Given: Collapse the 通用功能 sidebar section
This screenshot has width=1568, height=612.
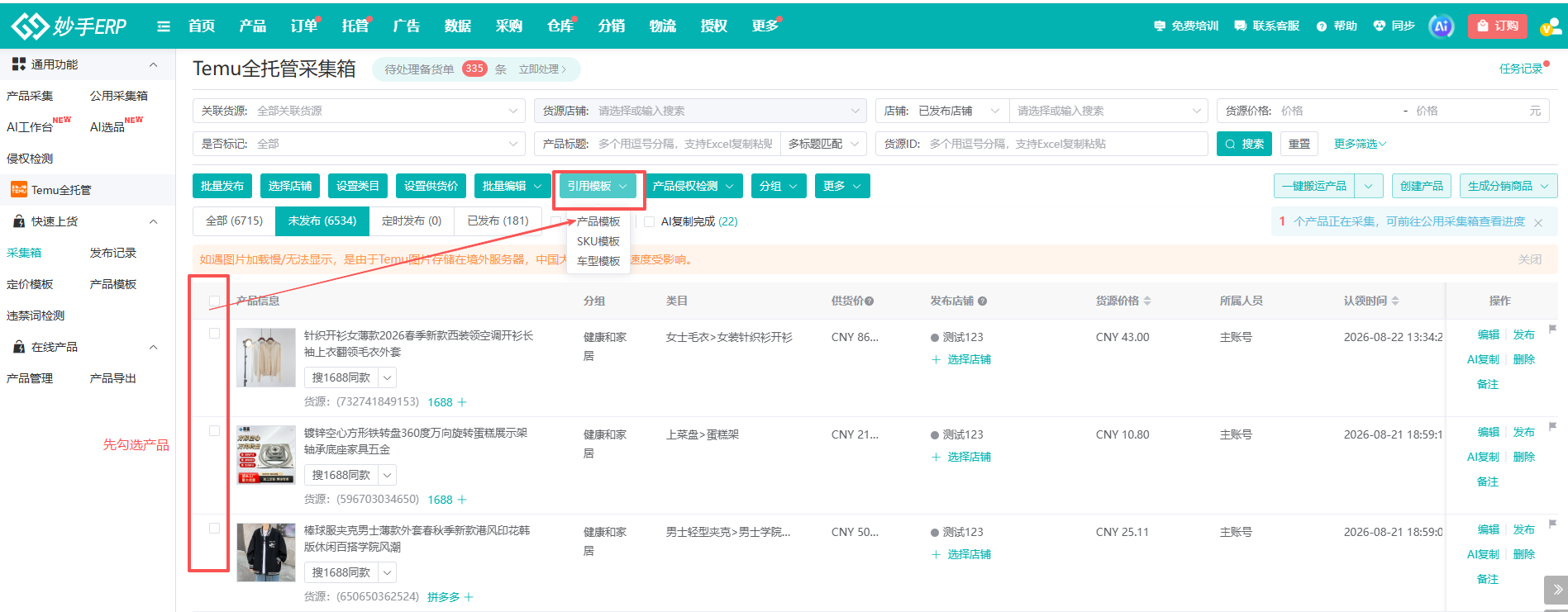Looking at the screenshot, I should pyautogui.click(x=153, y=64).
